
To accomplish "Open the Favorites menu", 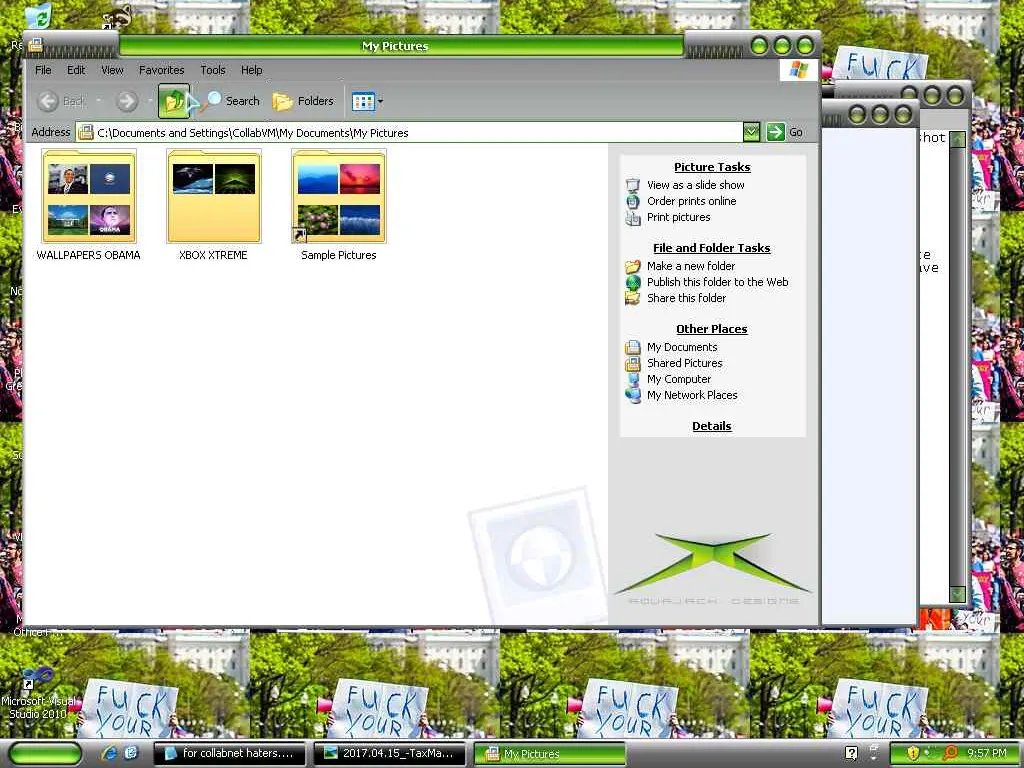I will tap(161, 70).
